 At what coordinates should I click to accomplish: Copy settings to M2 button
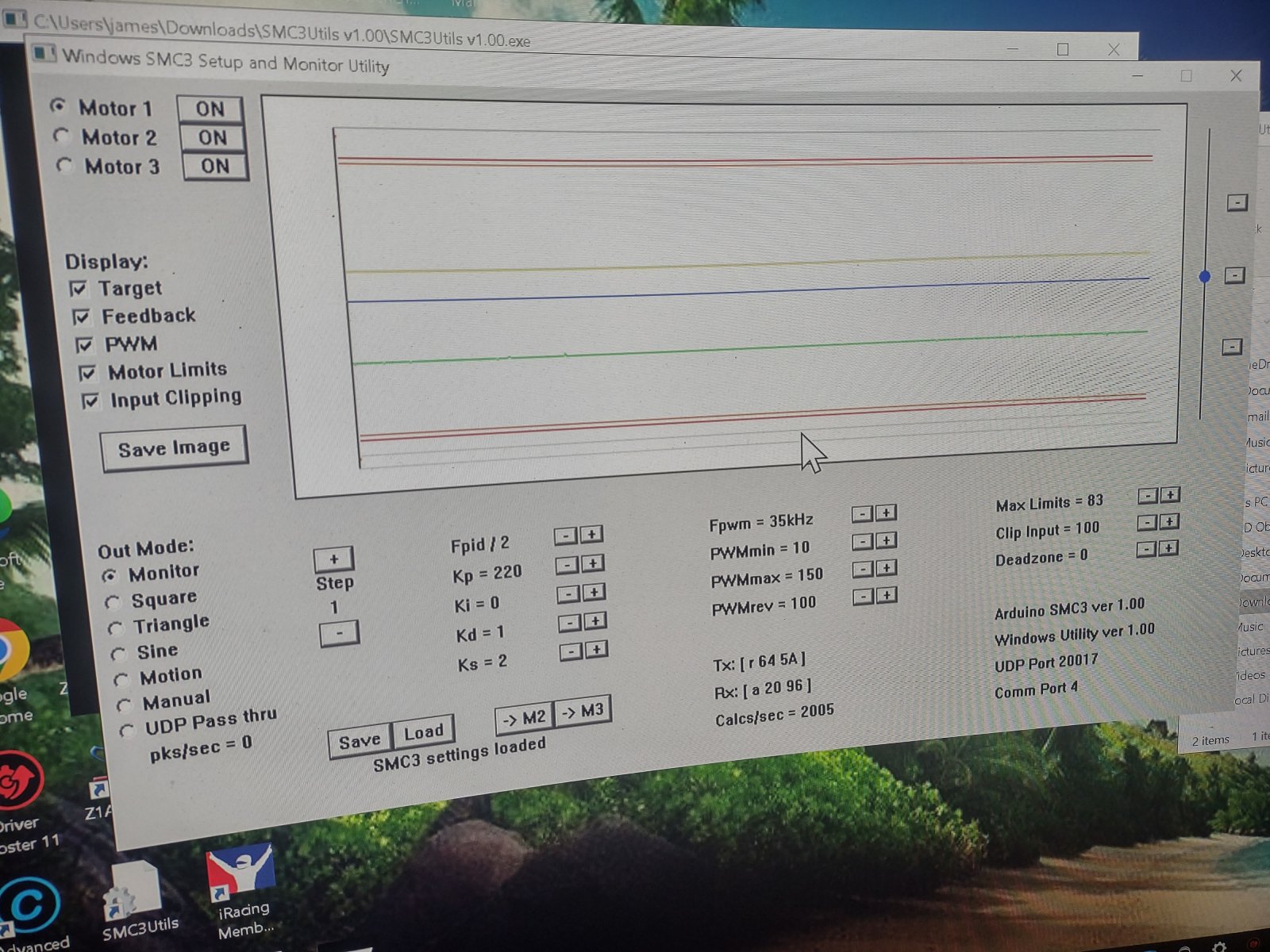[525, 718]
